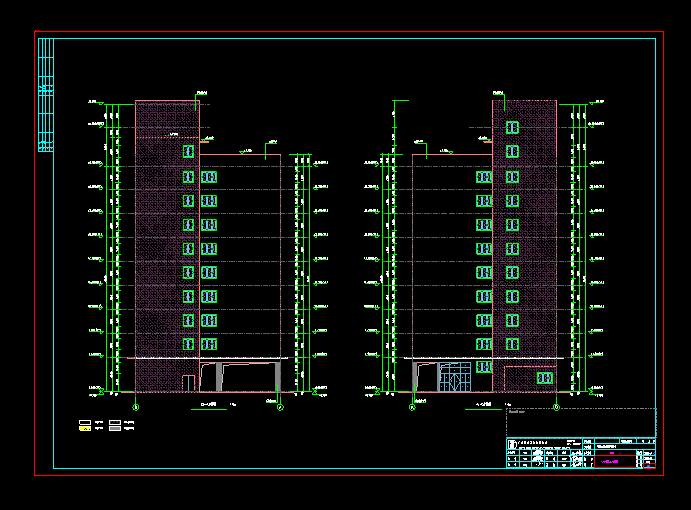Select the left grid axis bubble of right elevation
The height and width of the screenshot is (510, 691).
click(412, 407)
